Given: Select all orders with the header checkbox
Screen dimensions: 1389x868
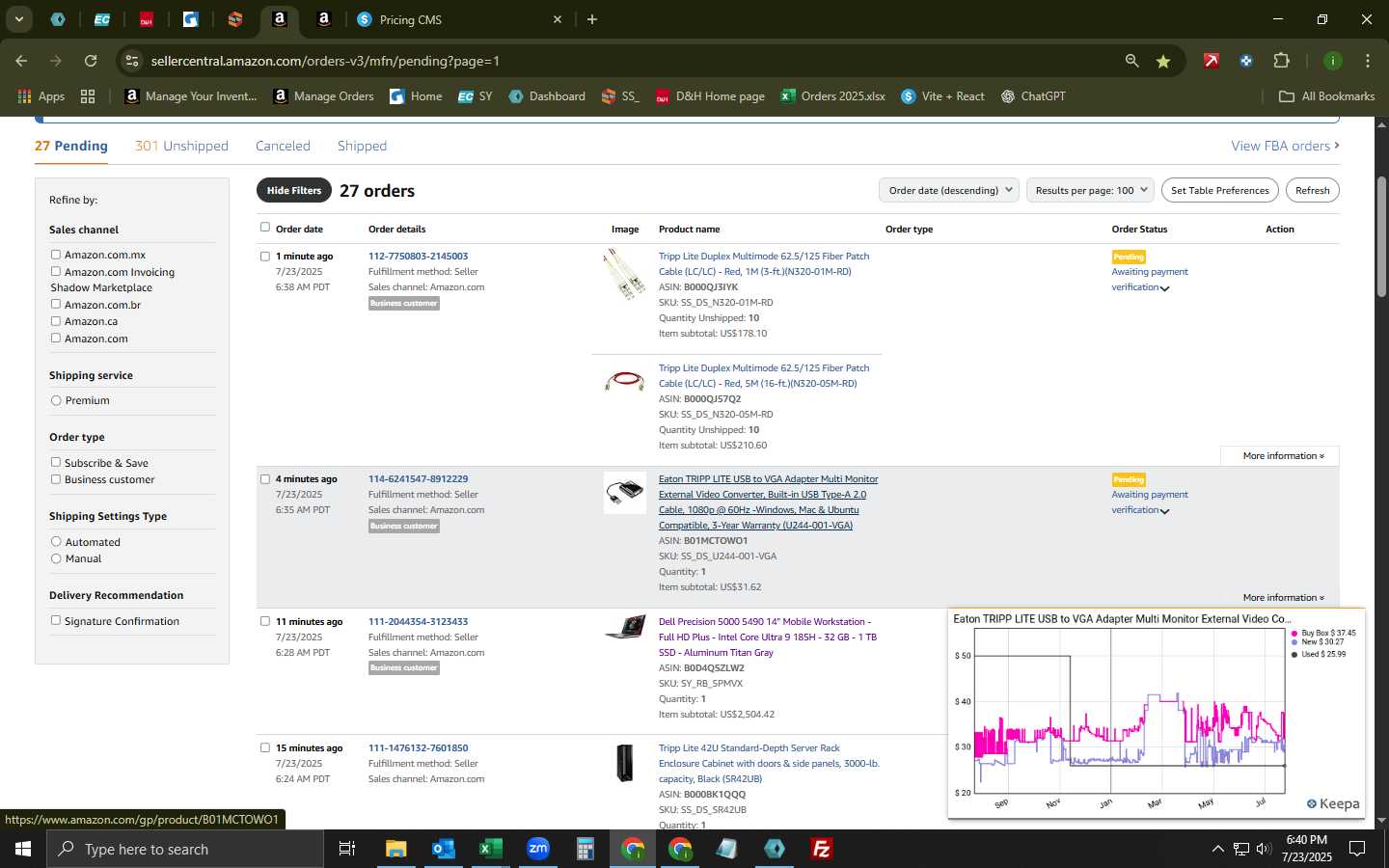Looking at the screenshot, I should point(265,228).
